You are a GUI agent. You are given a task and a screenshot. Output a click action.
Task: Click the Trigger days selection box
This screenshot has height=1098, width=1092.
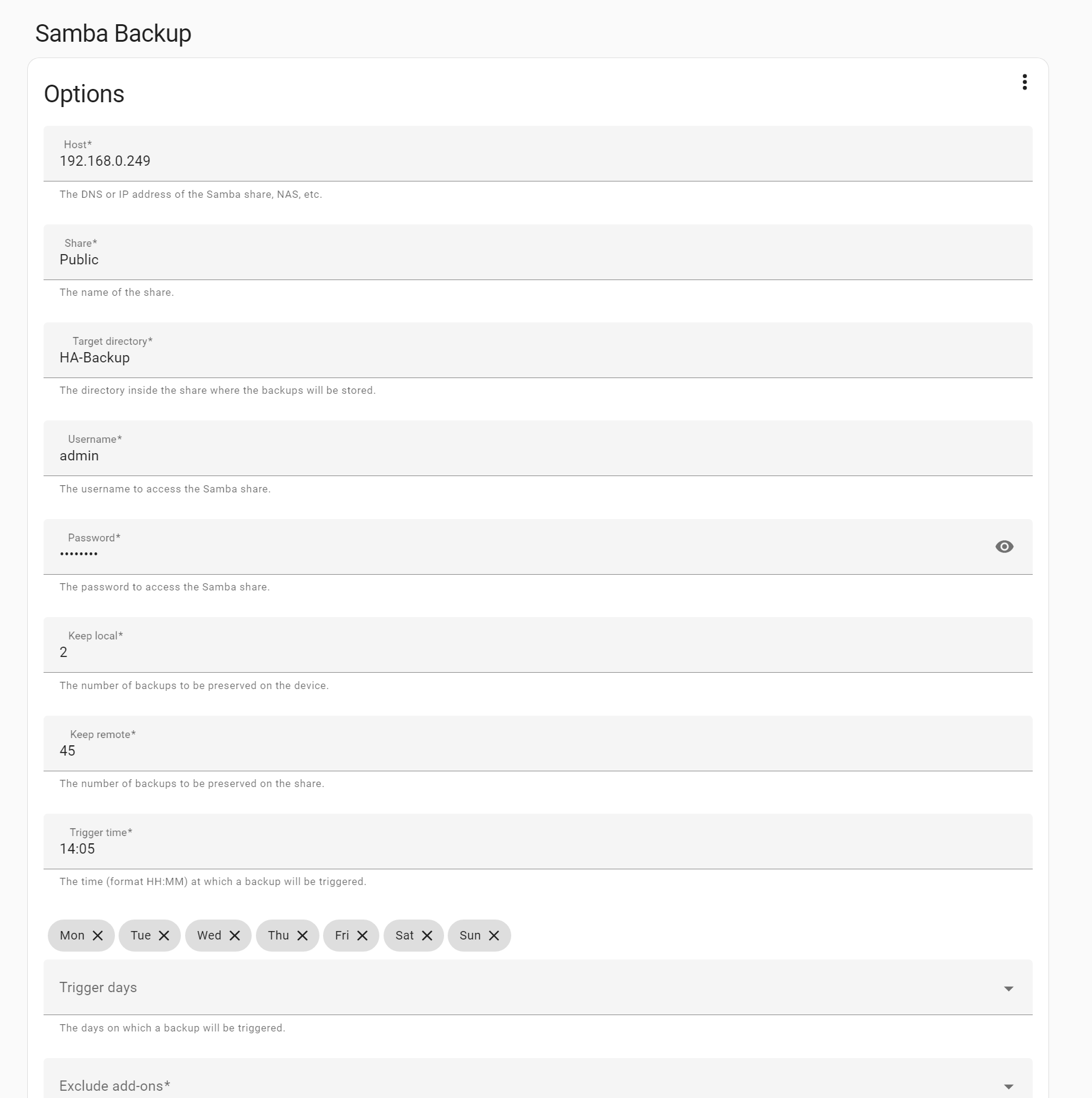[423, 986]
